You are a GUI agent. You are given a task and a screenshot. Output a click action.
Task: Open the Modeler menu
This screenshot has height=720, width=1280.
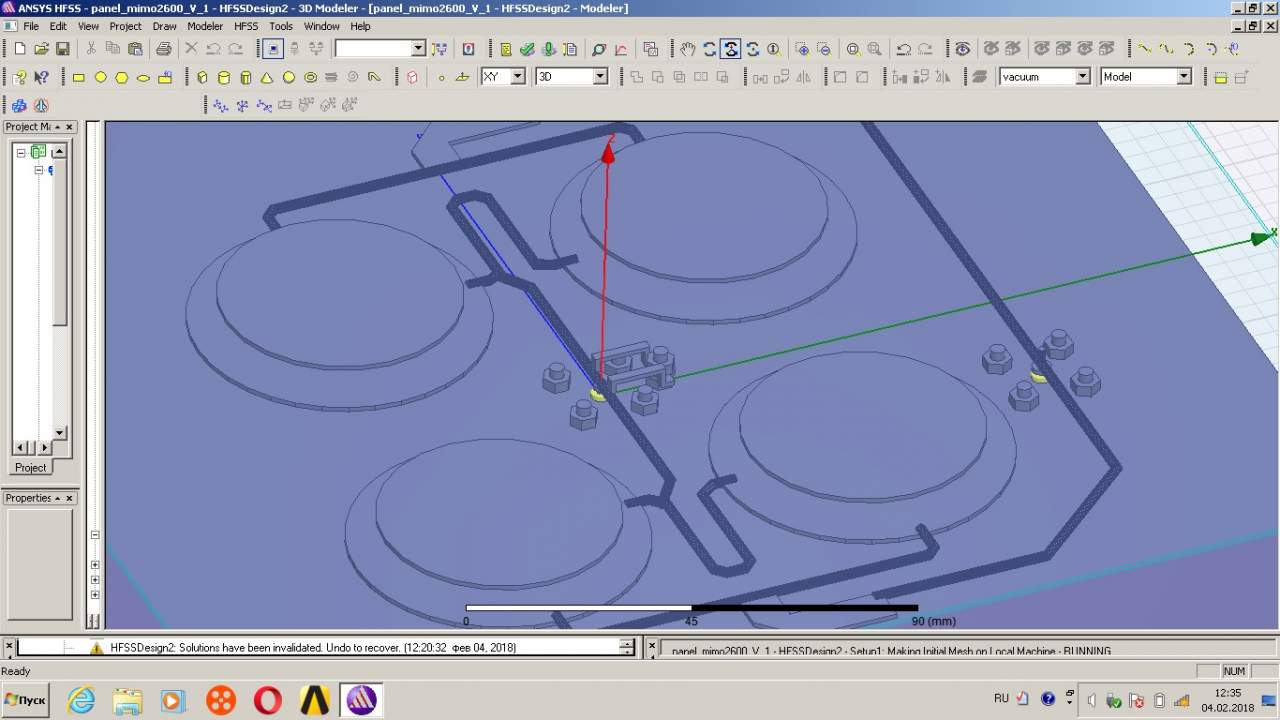pyautogui.click(x=205, y=26)
